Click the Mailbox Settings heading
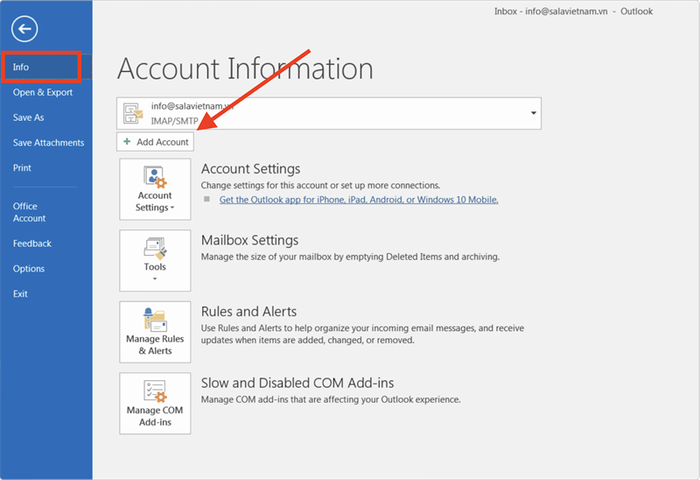The height and width of the screenshot is (480, 700). [250, 240]
